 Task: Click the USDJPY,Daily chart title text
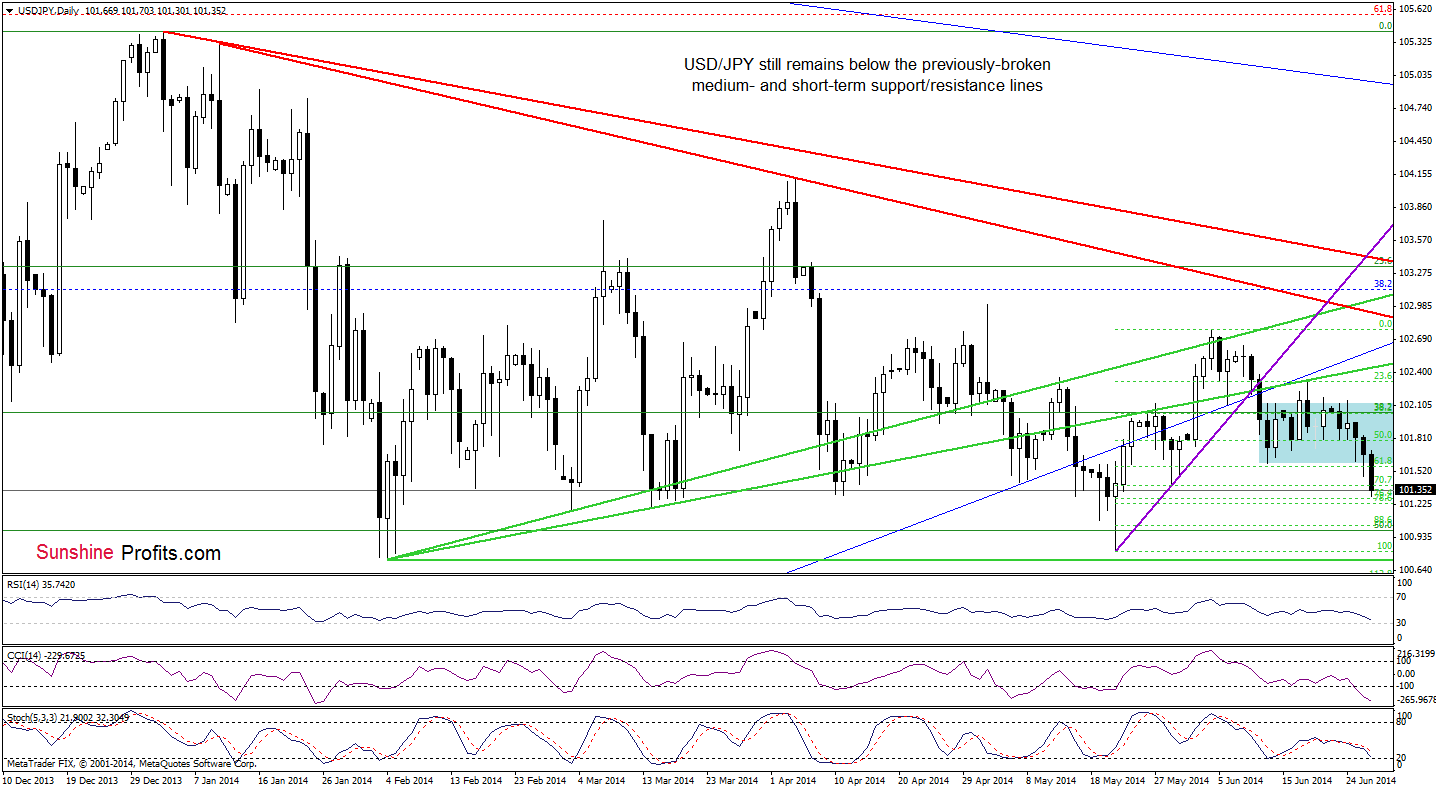click(x=48, y=9)
